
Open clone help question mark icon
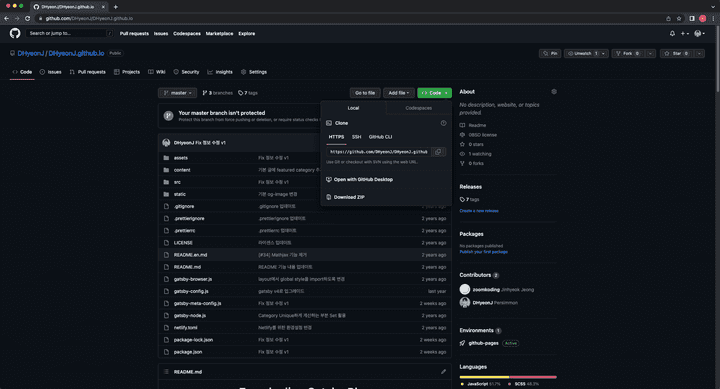point(443,123)
